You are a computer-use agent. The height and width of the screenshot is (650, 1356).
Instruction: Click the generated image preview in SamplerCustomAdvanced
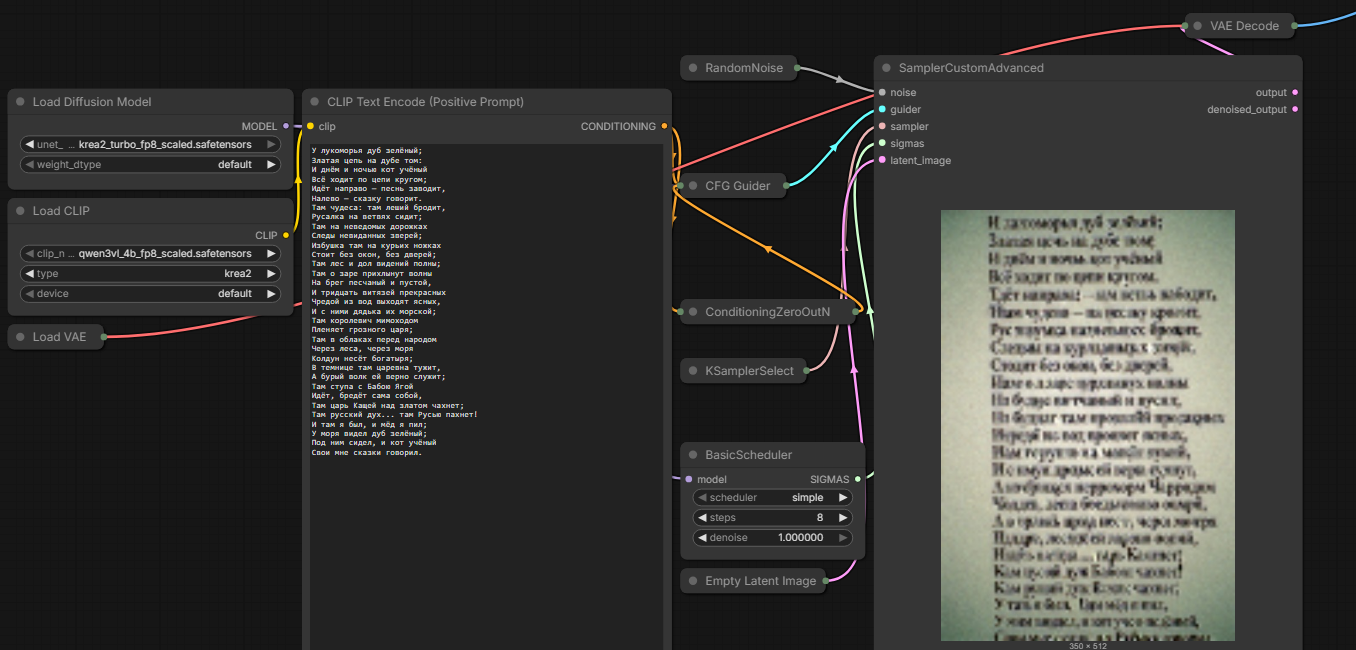[x=1087, y=425]
